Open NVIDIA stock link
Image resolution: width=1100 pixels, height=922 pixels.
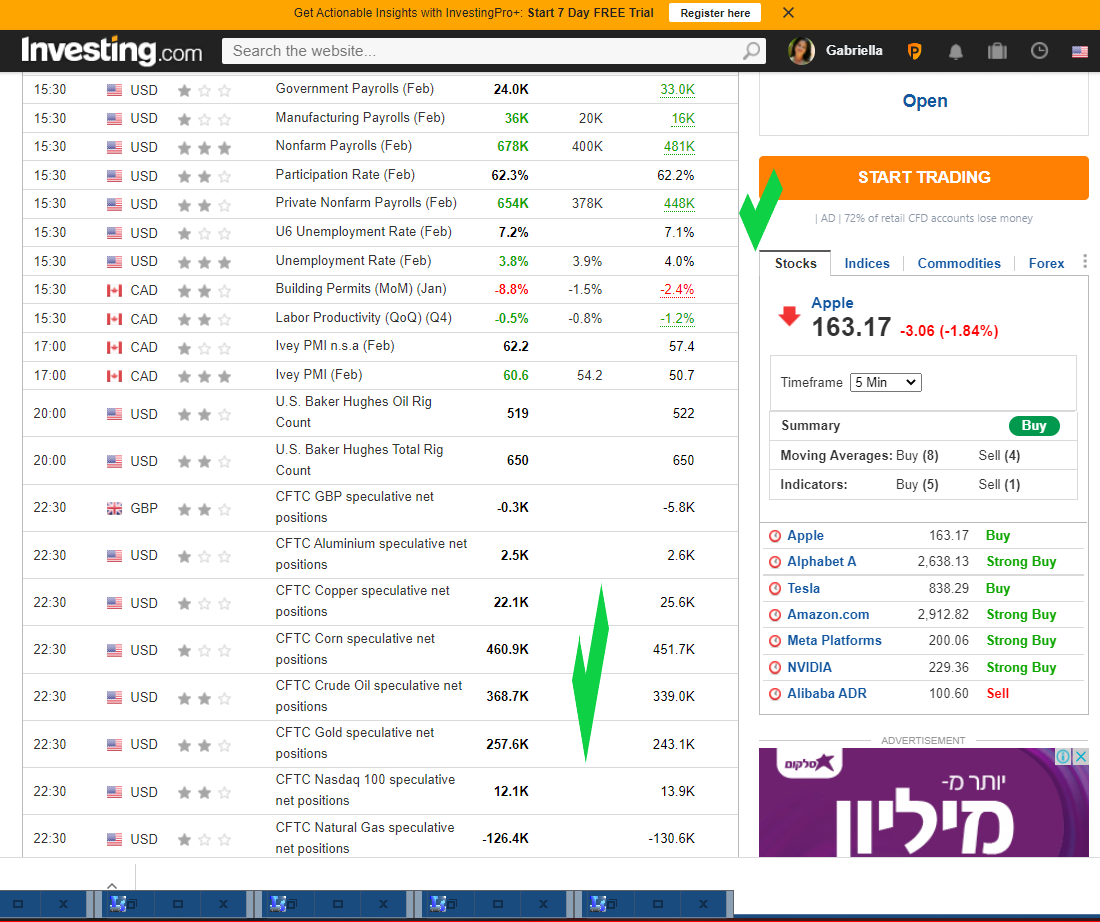click(x=809, y=667)
